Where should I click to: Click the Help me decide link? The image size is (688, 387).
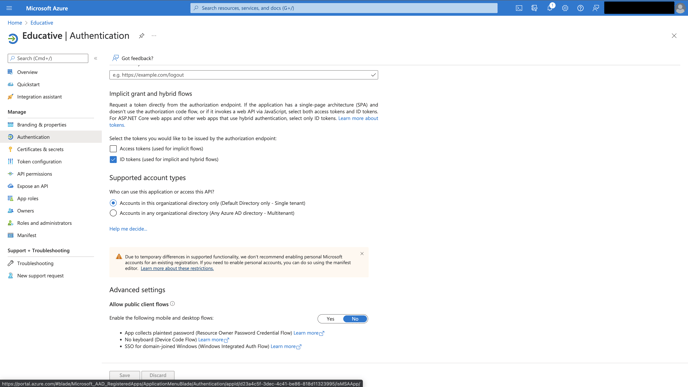[x=128, y=229]
